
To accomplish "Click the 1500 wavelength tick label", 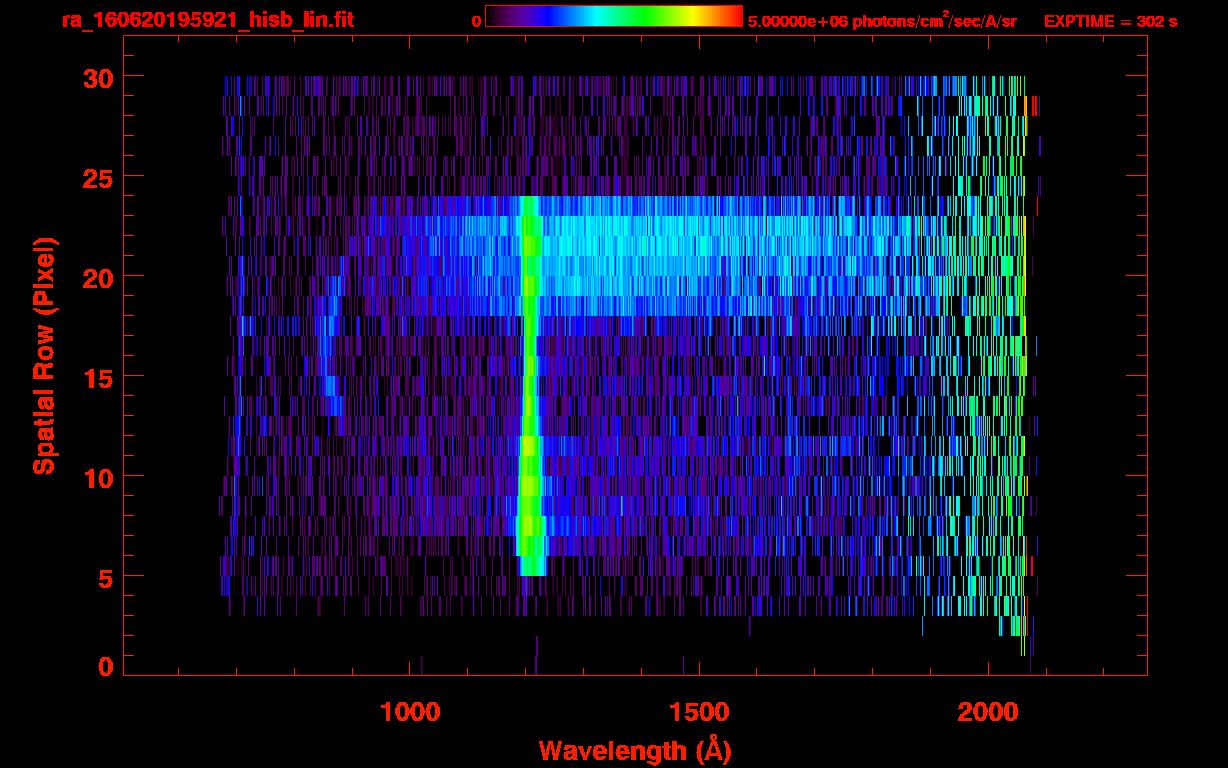I will (698, 712).
